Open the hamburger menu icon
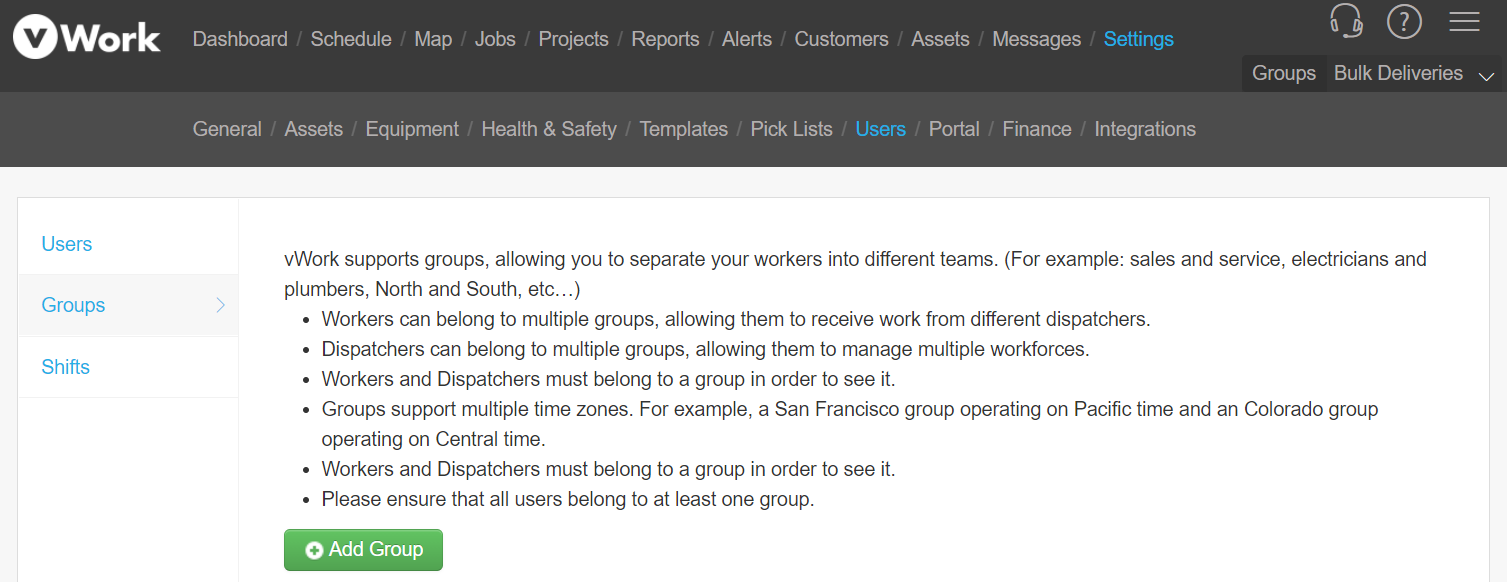The width and height of the screenshot is (1507, 582). tap(1464, 21)
